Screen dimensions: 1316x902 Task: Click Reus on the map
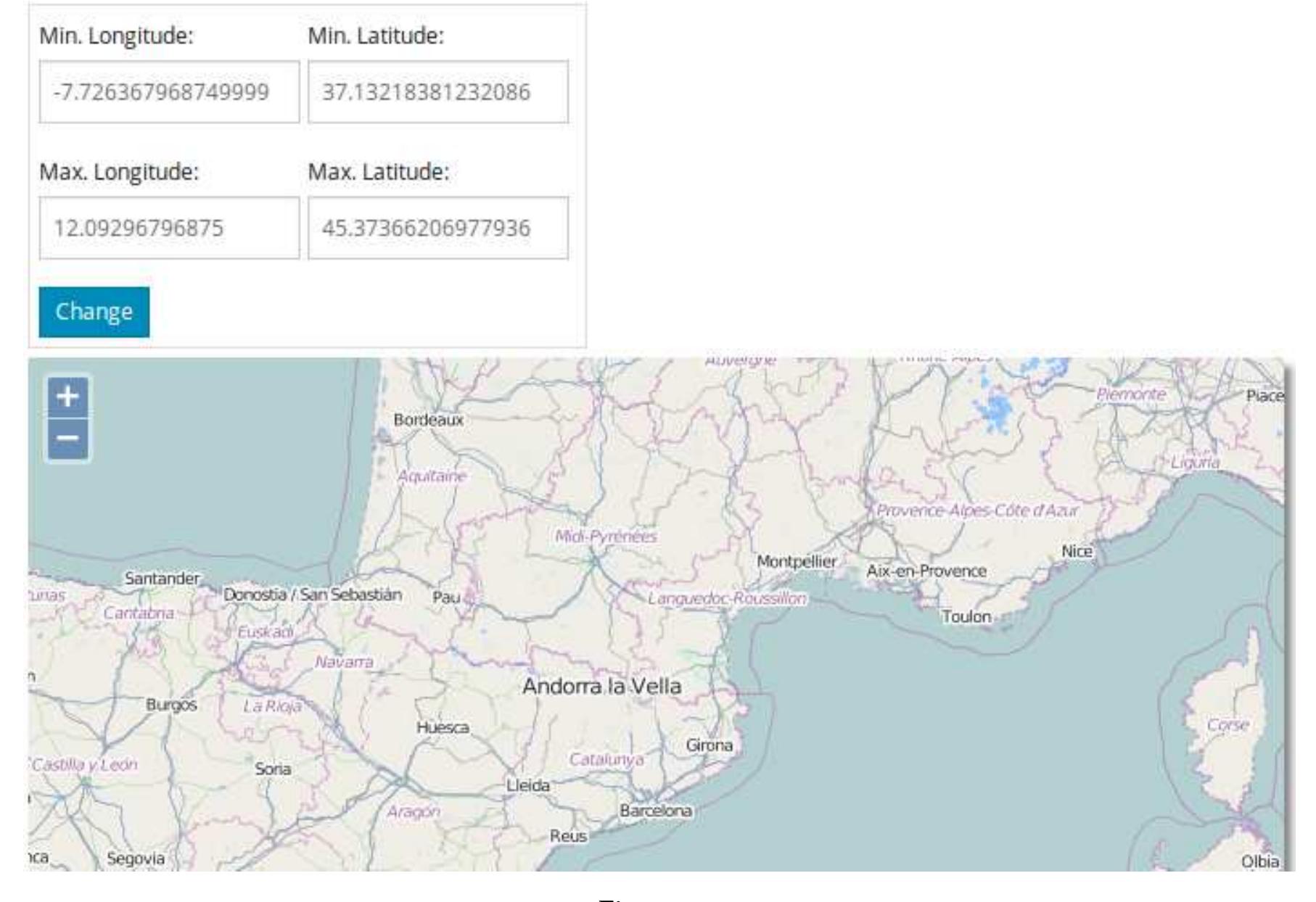(568, 836)
